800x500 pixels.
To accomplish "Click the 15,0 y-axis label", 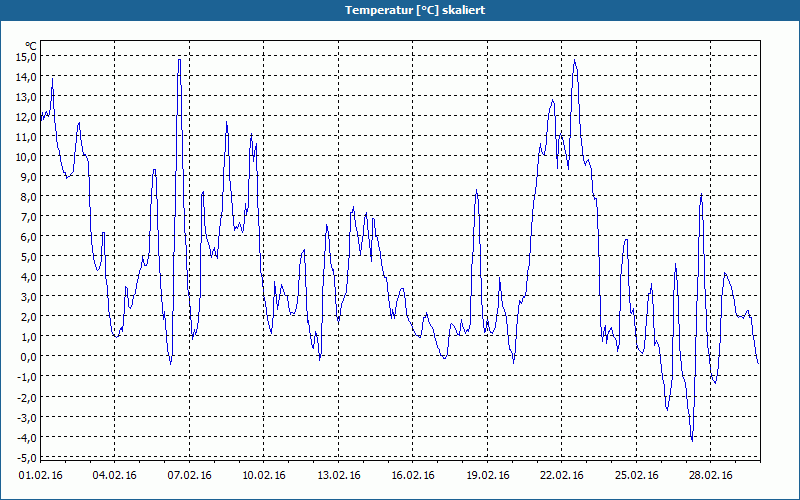I will click(x=26, y=57).
